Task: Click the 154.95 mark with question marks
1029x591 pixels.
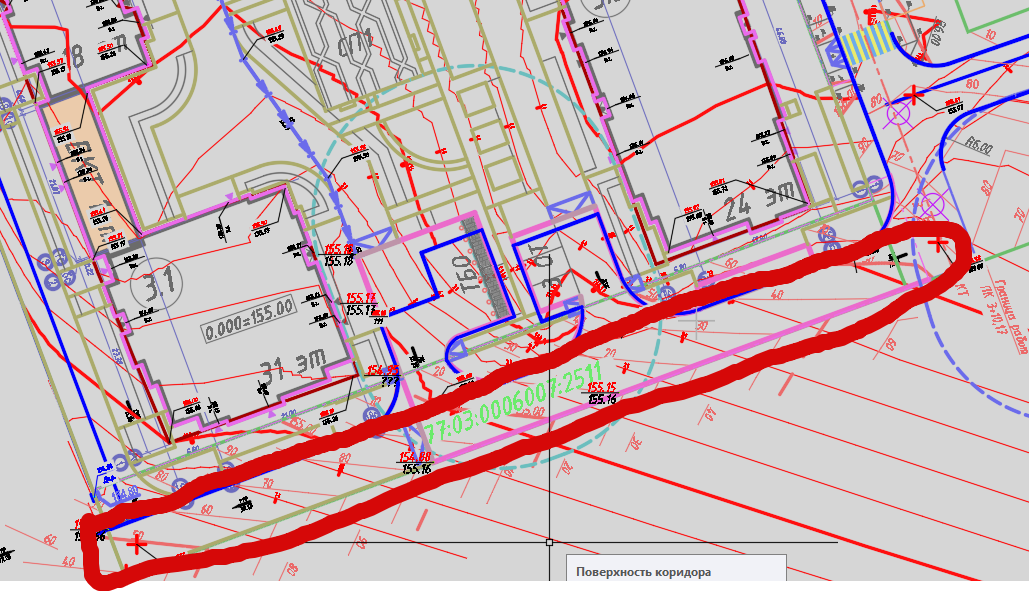Action: click(382, 375)
